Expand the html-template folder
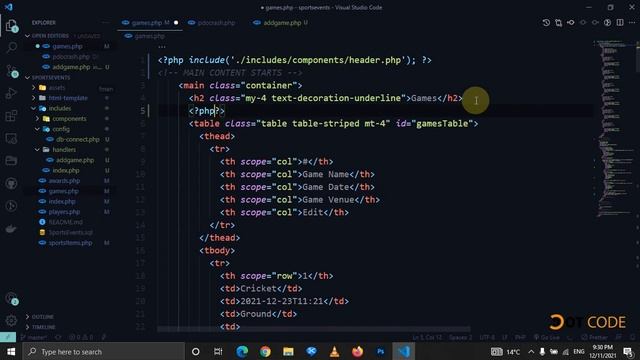 click(x=68, y=98)
